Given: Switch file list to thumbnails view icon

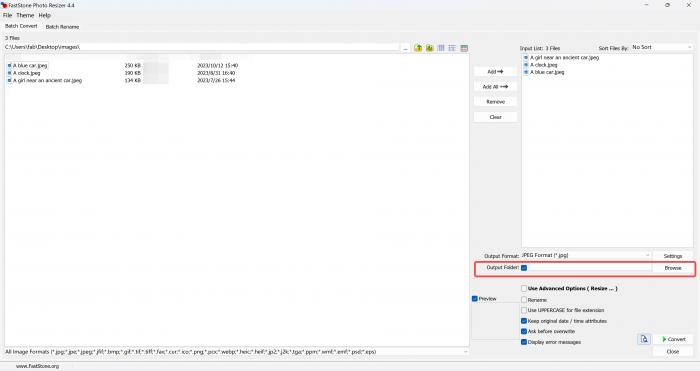Looking at the screenshot, I should coord(441,48).
